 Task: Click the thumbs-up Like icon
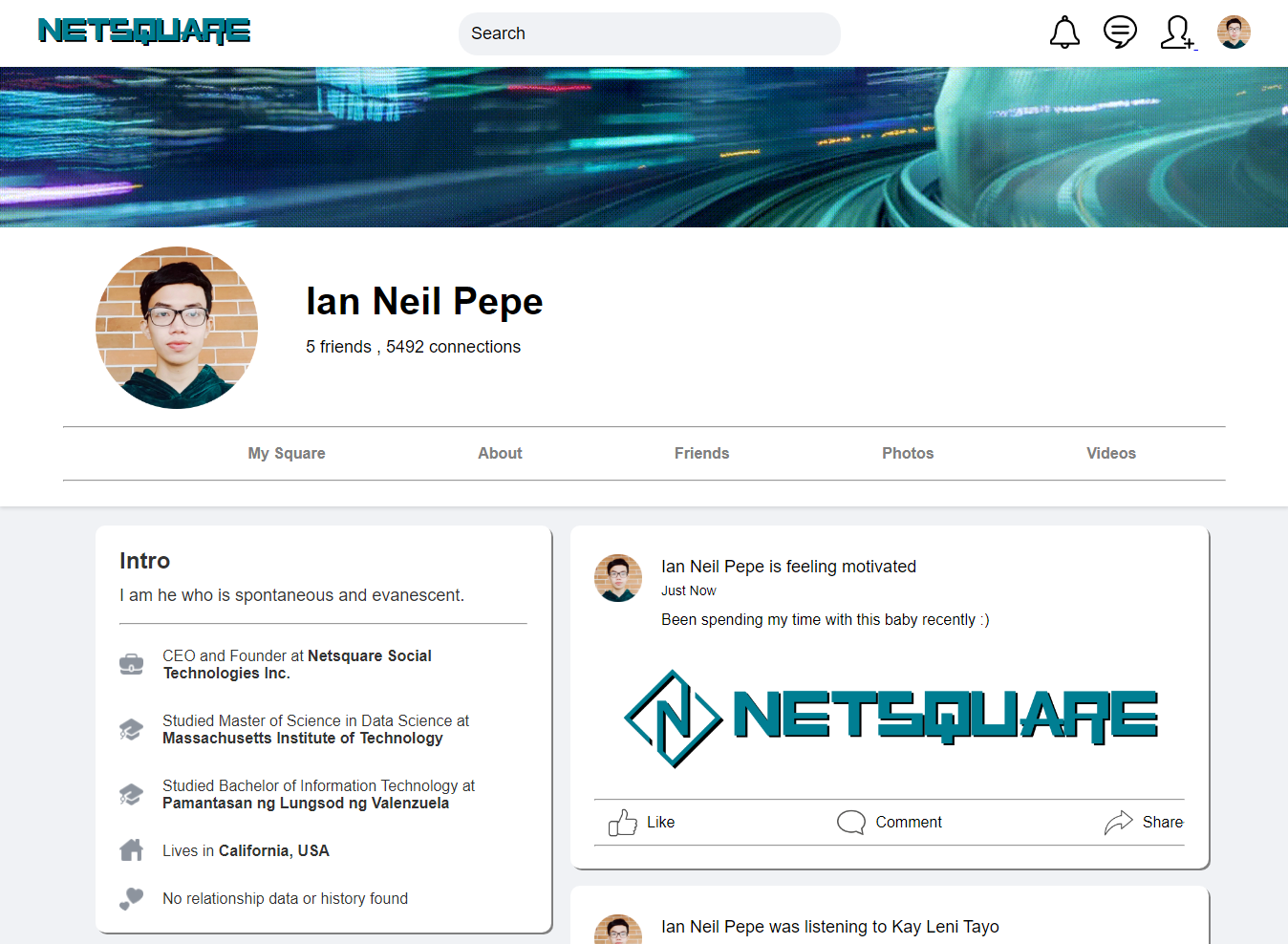[x=623, y=823]
